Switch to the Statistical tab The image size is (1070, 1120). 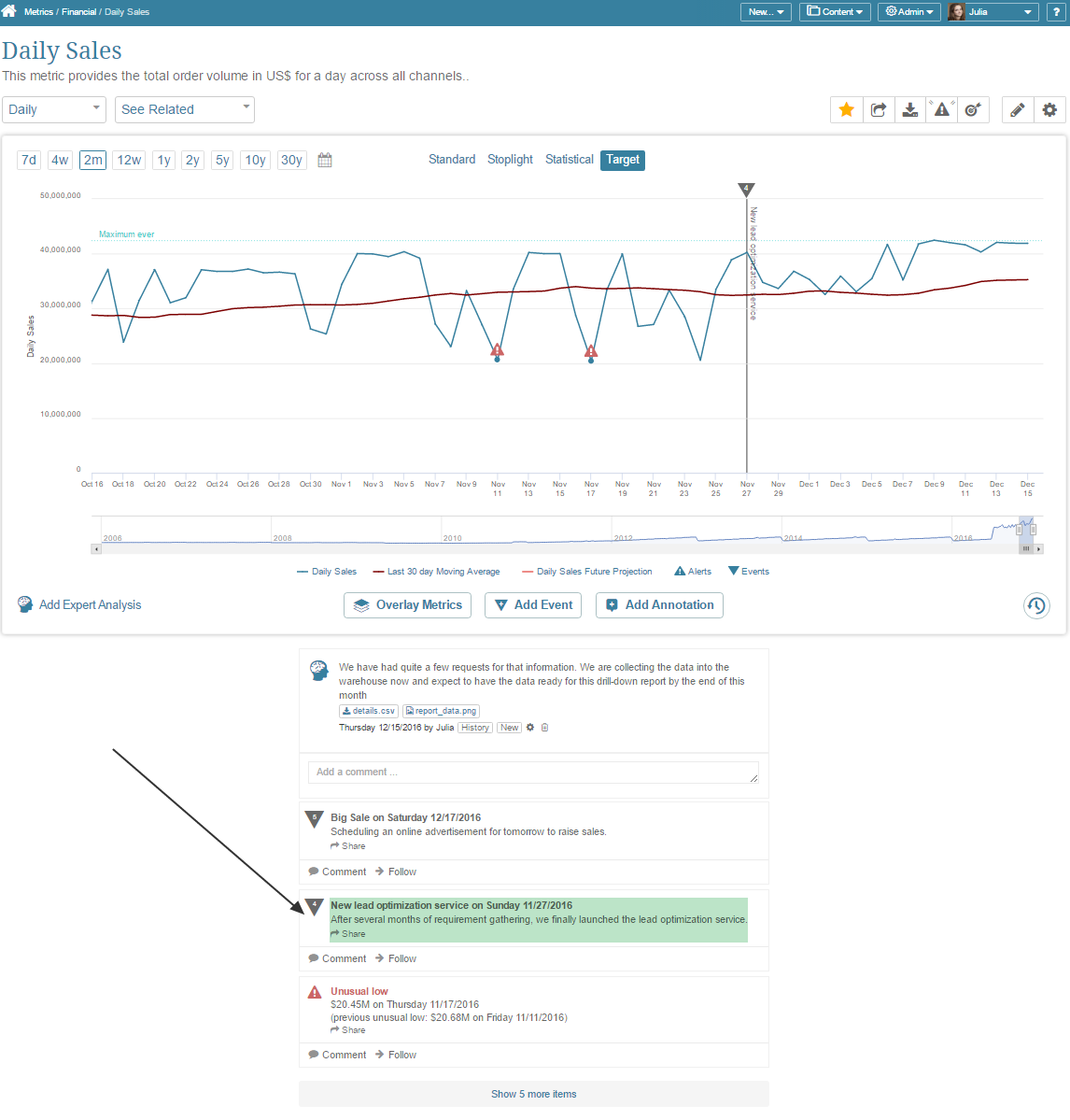point(569,159)
